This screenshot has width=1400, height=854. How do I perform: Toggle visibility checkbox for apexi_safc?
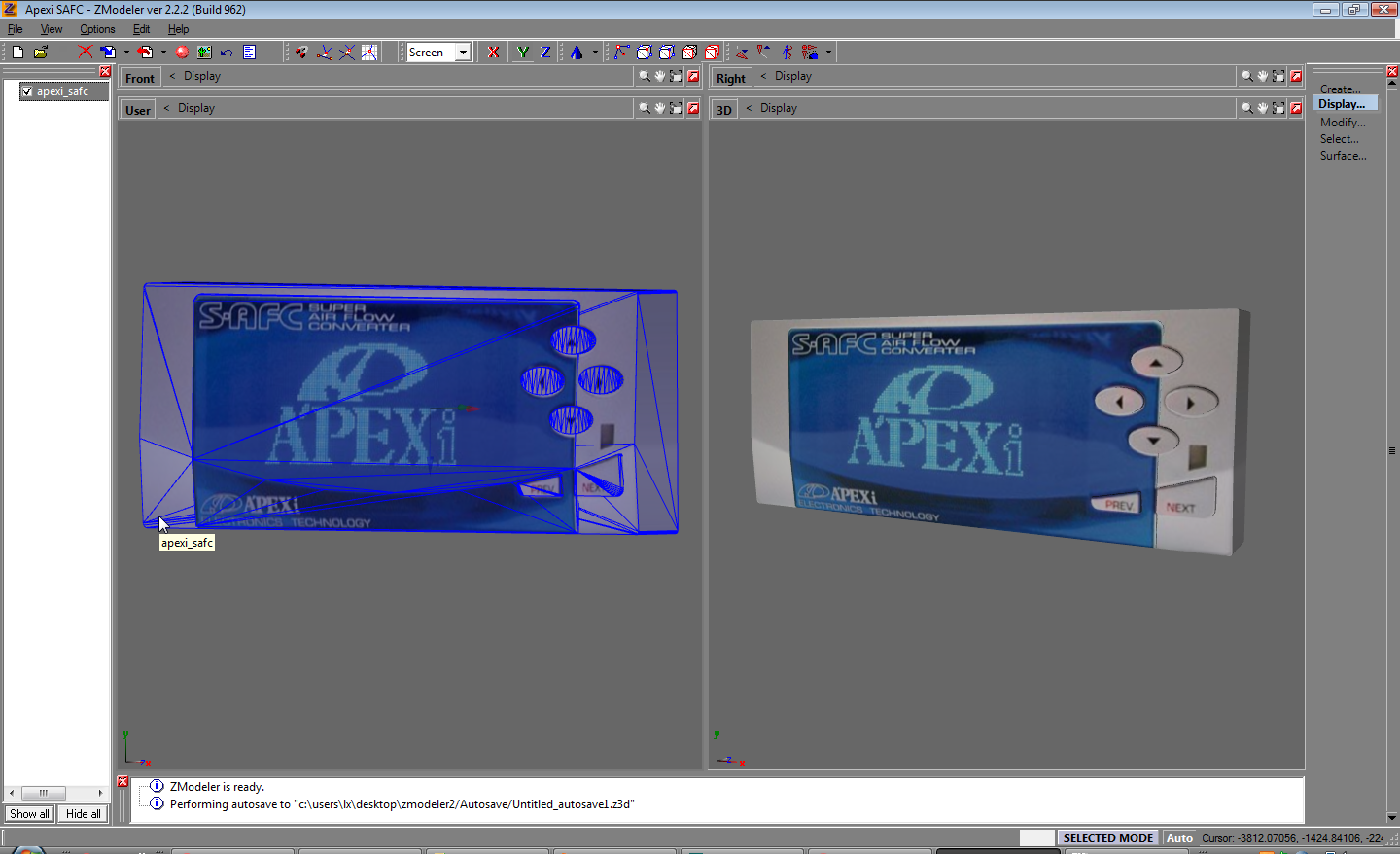coord(27,91)
